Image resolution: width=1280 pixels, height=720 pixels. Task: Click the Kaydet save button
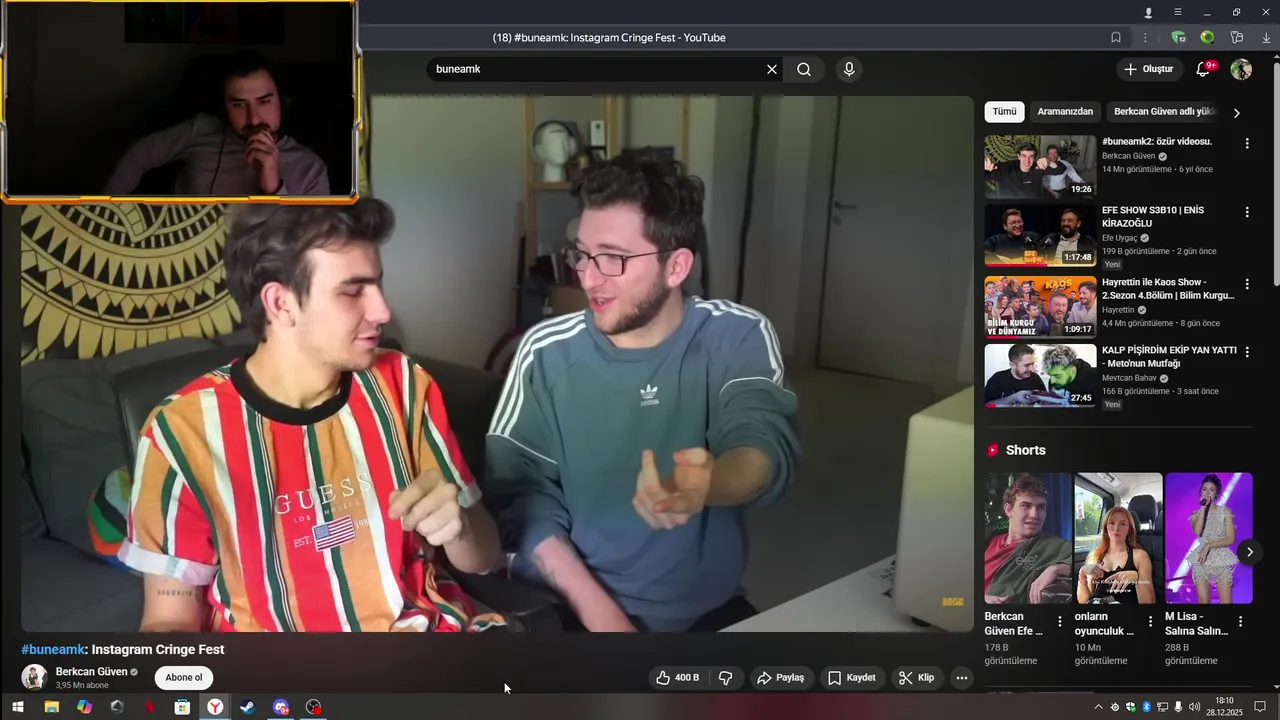point(852,678)
